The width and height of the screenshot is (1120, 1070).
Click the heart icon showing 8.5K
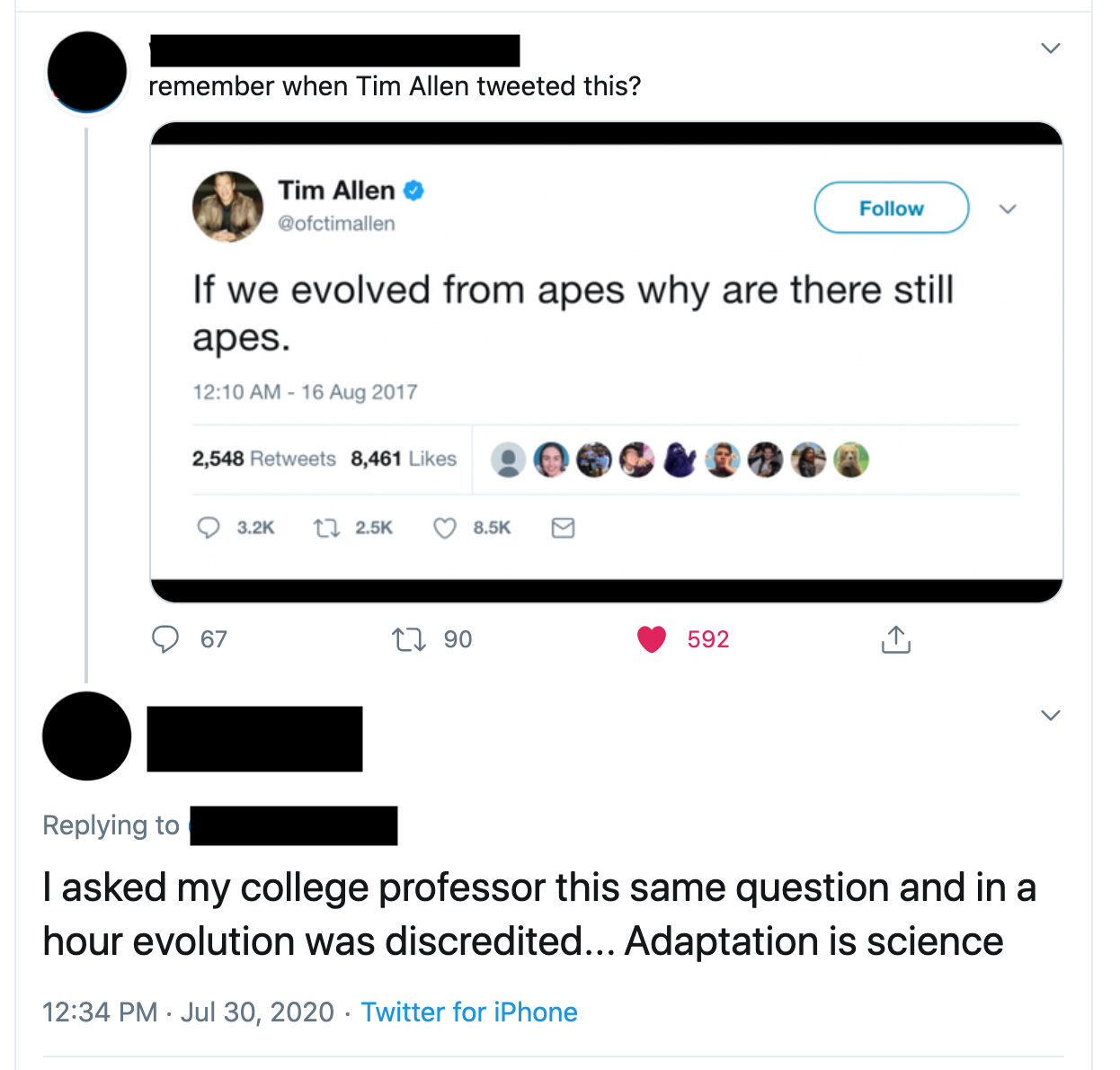[444, 528]
